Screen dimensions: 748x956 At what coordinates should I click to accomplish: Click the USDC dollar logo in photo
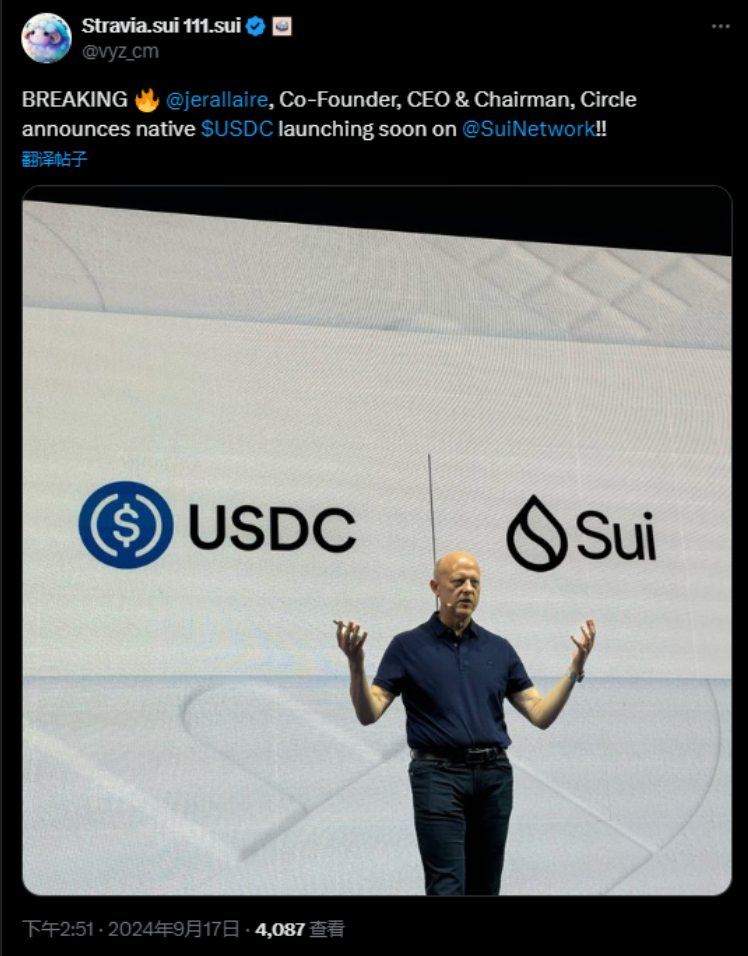pyautogui.click(x=126, y=525)
